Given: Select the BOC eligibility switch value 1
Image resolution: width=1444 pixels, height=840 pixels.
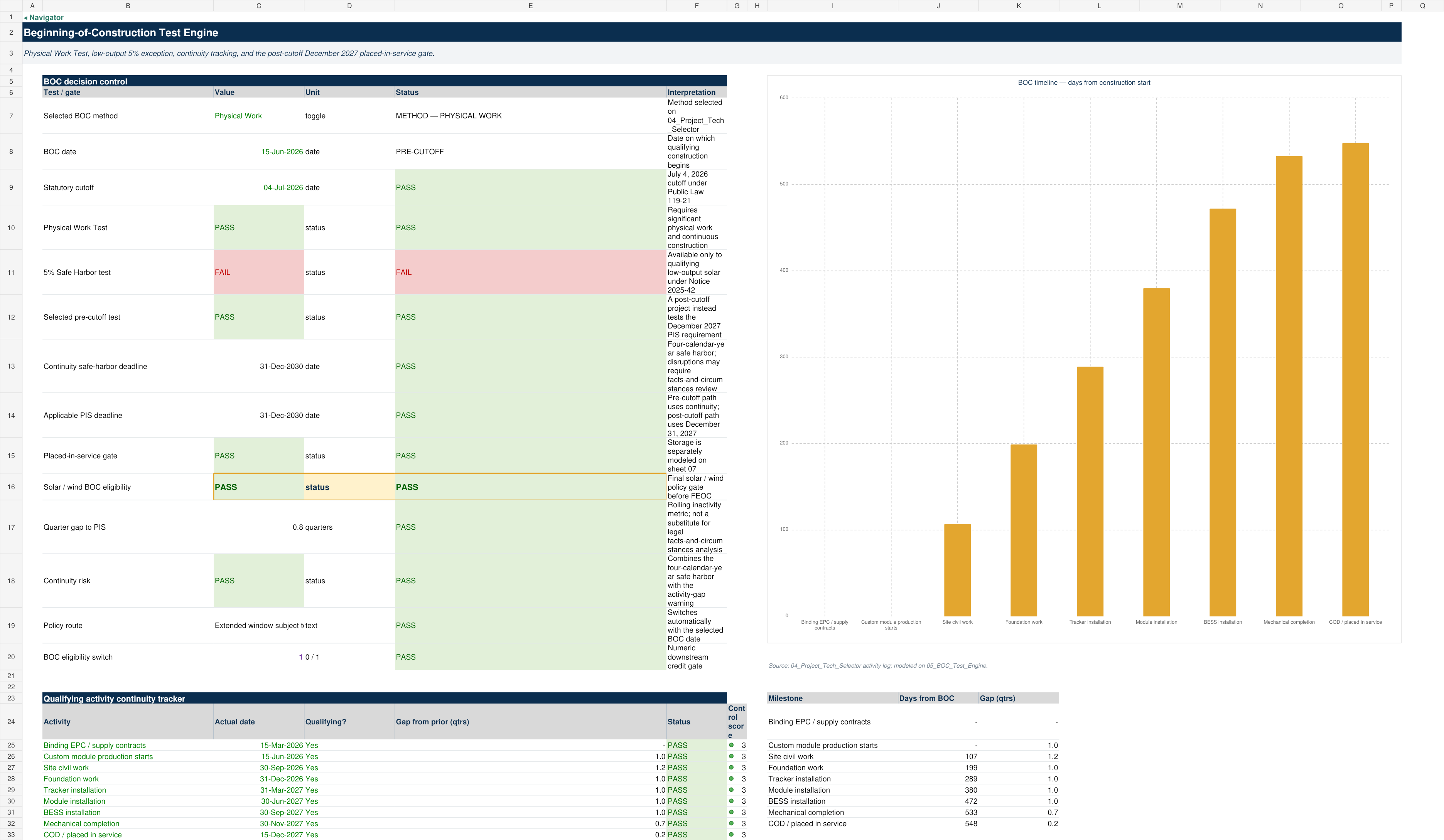Looking at the screenshot, I should click(x=258, y=657).
